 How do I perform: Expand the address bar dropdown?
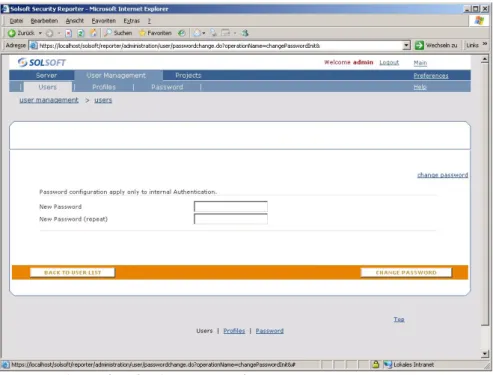pos(406,46)
